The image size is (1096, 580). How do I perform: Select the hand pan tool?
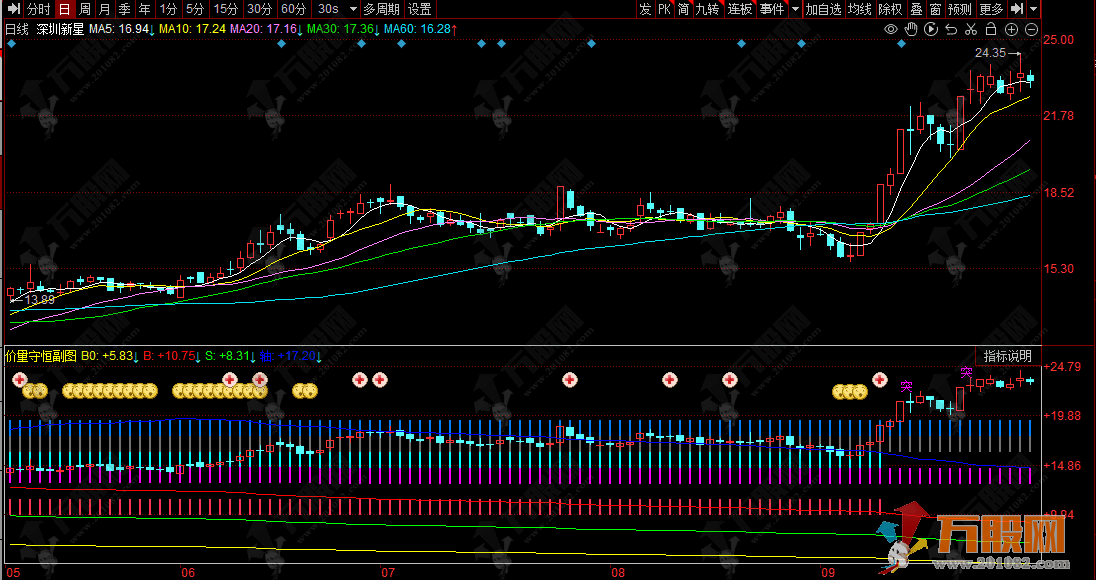tap(910, 29)
